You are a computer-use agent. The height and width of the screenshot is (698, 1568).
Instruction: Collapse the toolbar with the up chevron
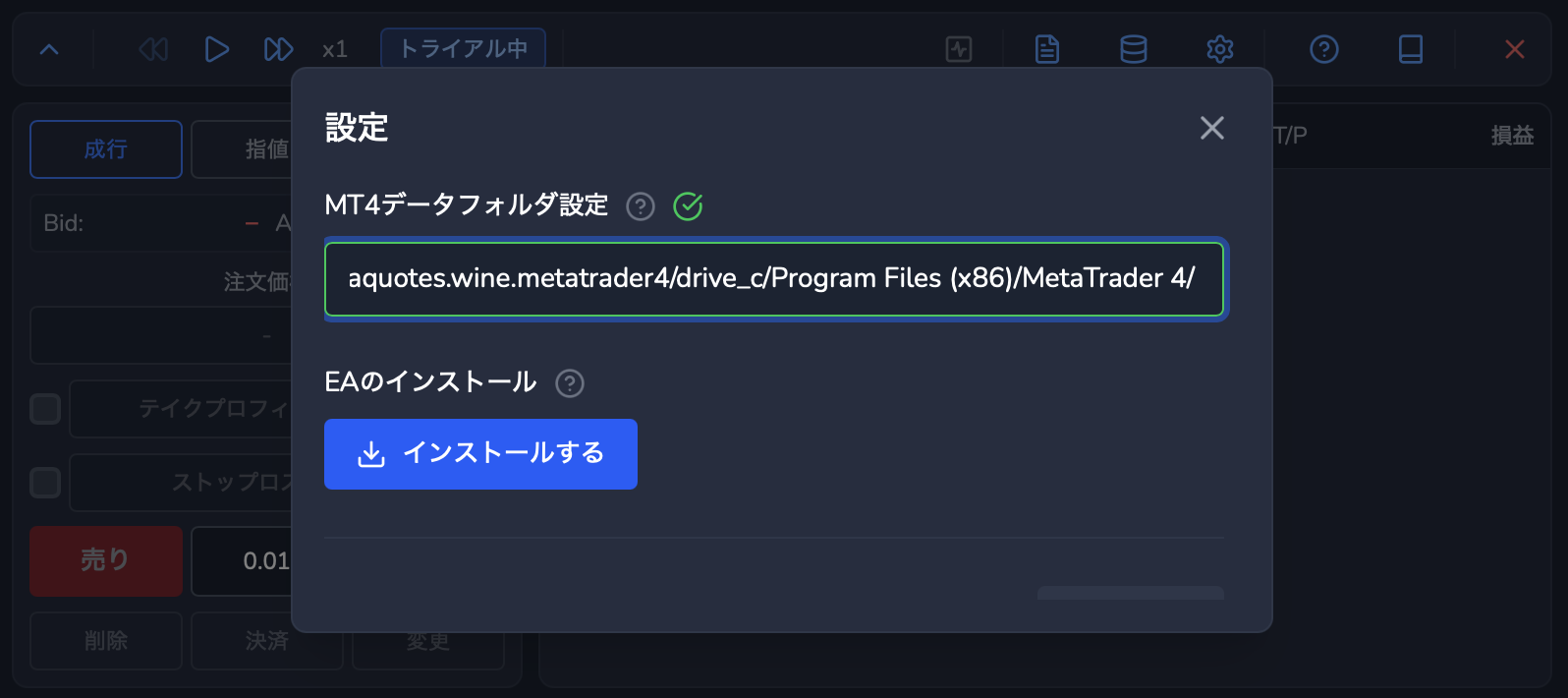pyautogui.click(x=49, y=49)
